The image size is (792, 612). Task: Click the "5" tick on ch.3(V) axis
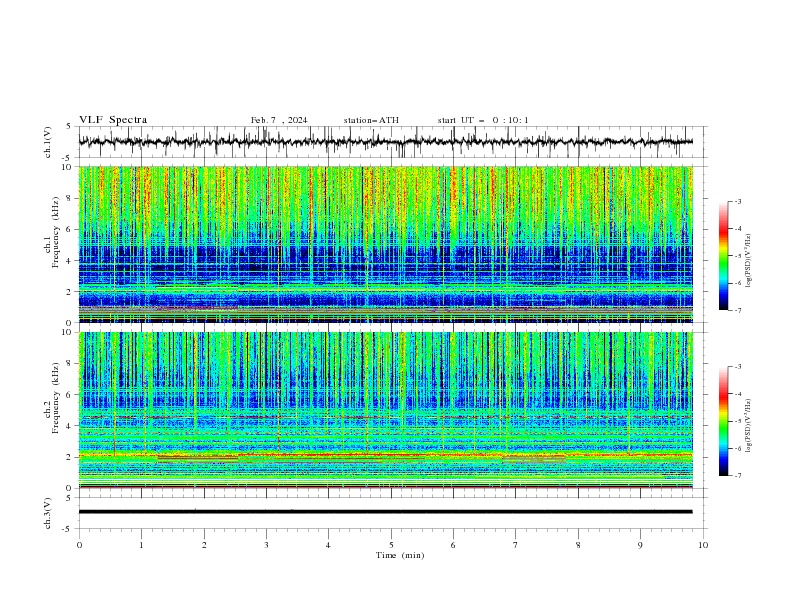(x=69, y=498)
